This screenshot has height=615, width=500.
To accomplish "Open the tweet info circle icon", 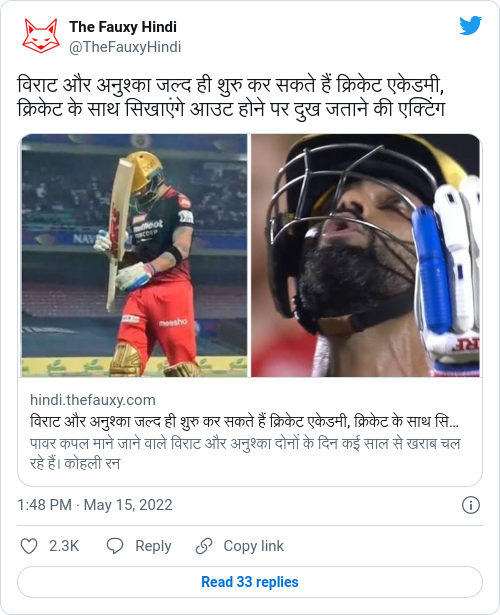I will pyautogui.click(x=471, y=505).
